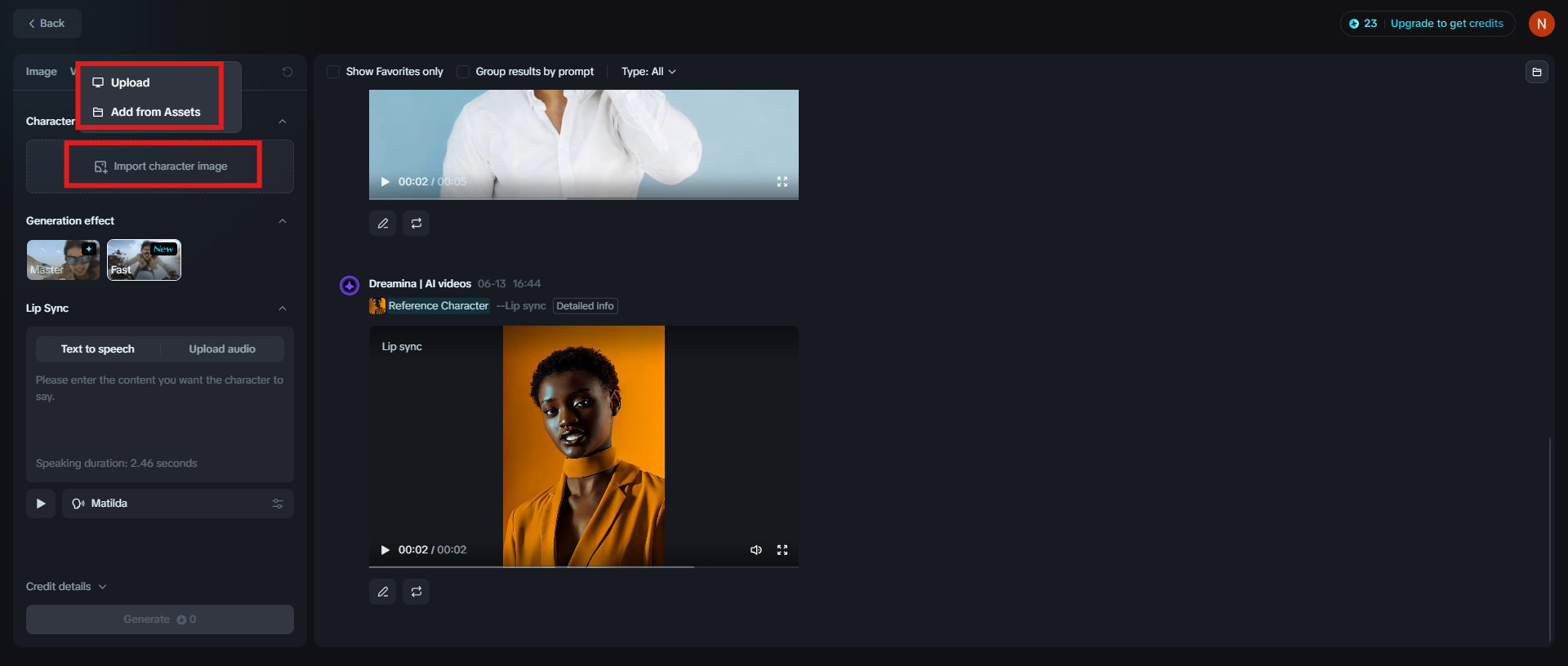Edit the white shirt video result
This screenshot has height=666, width=1568.
[383, 224]
